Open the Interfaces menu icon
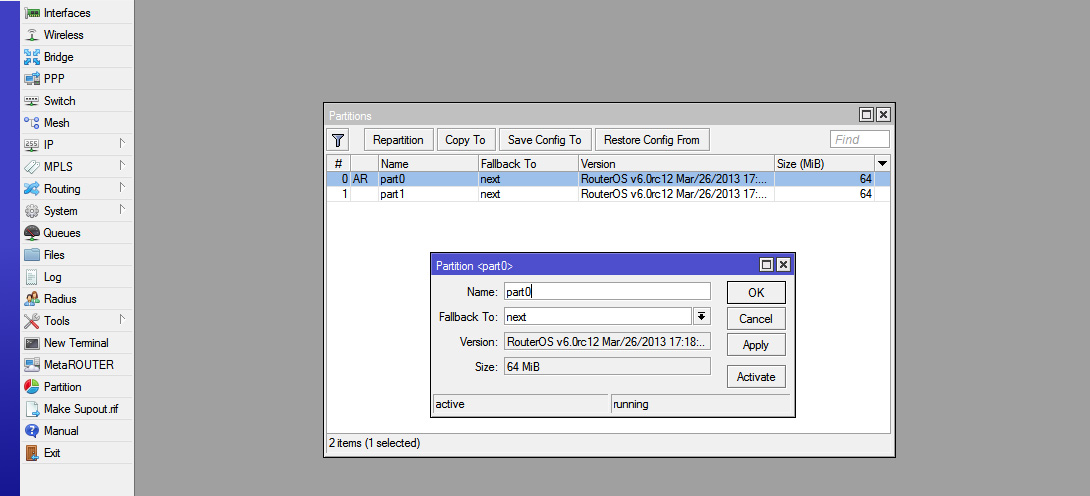The width and height of the screenshot is (1090, 496). coord(32,13)
